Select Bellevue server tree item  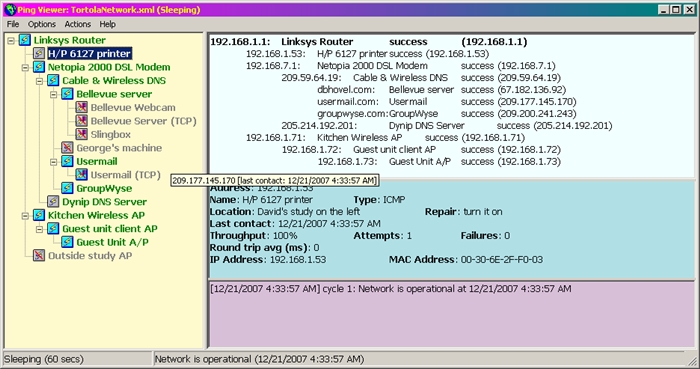point(114,94)
